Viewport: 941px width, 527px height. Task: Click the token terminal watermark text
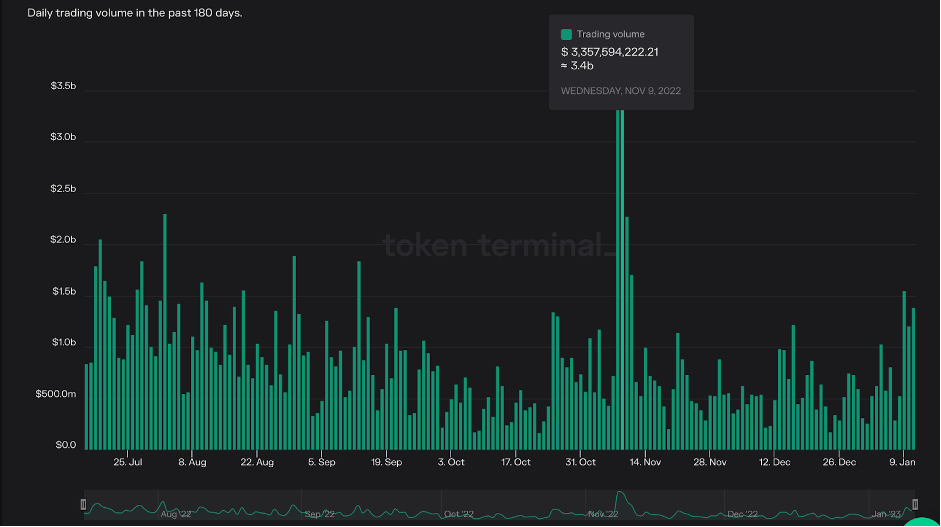494,244
